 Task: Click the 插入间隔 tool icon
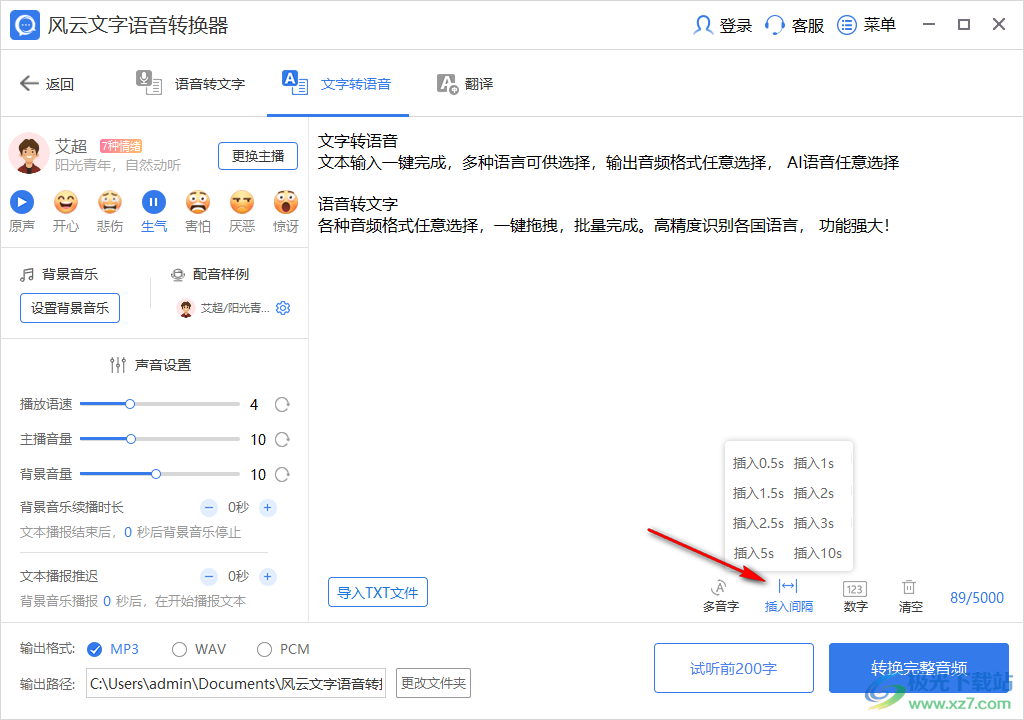pyautogui.click(x=788, y=586)
